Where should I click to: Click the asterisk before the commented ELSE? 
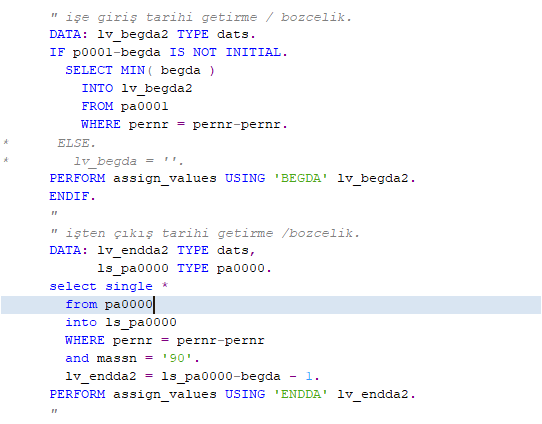(6, 142)
